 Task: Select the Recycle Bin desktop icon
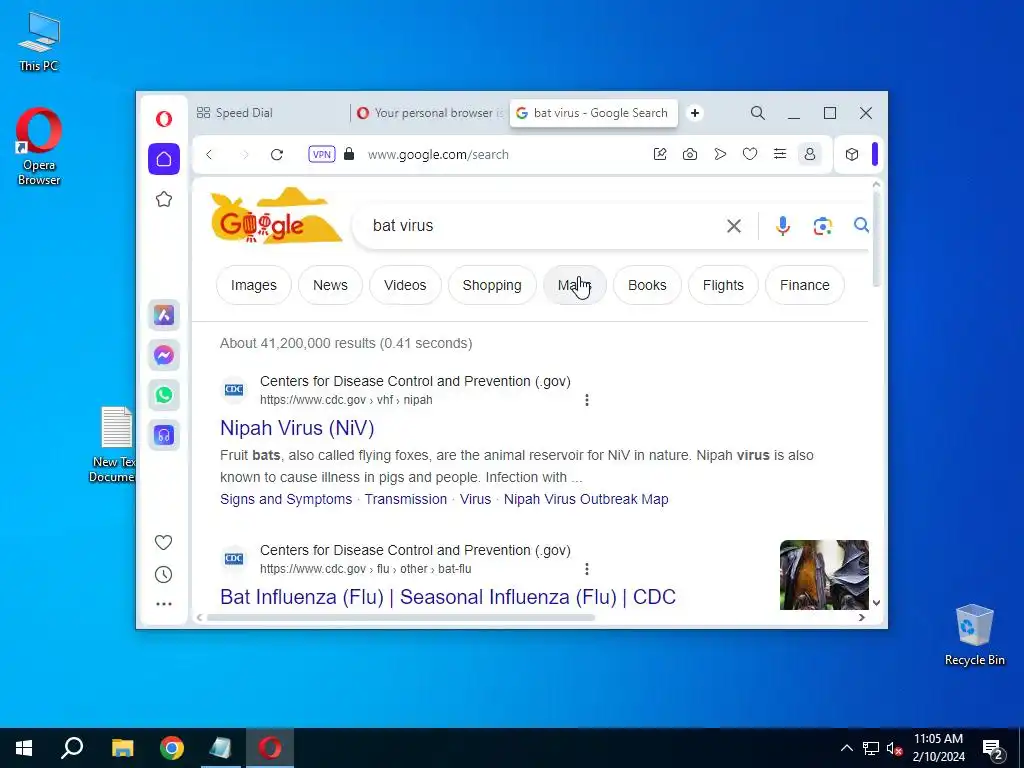click(974, 635)
